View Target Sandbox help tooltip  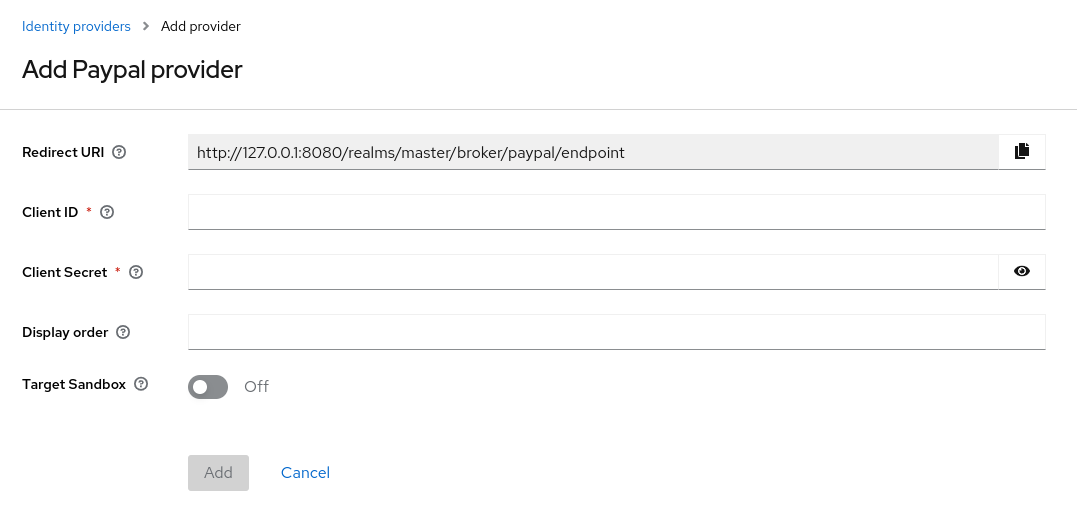(141, 384)
